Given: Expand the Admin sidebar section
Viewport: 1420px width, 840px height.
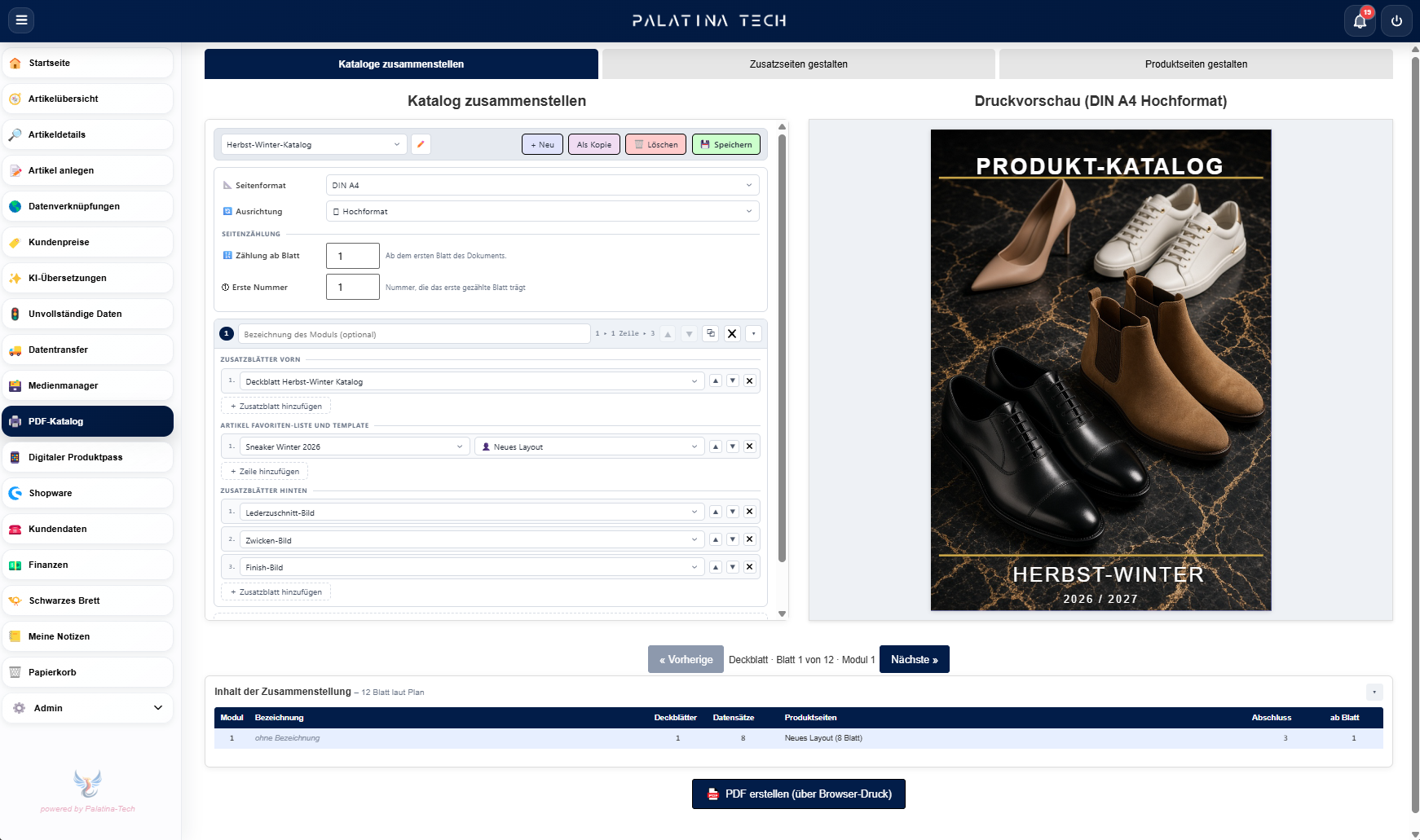Looking at the screenshot, I should 88,708.
